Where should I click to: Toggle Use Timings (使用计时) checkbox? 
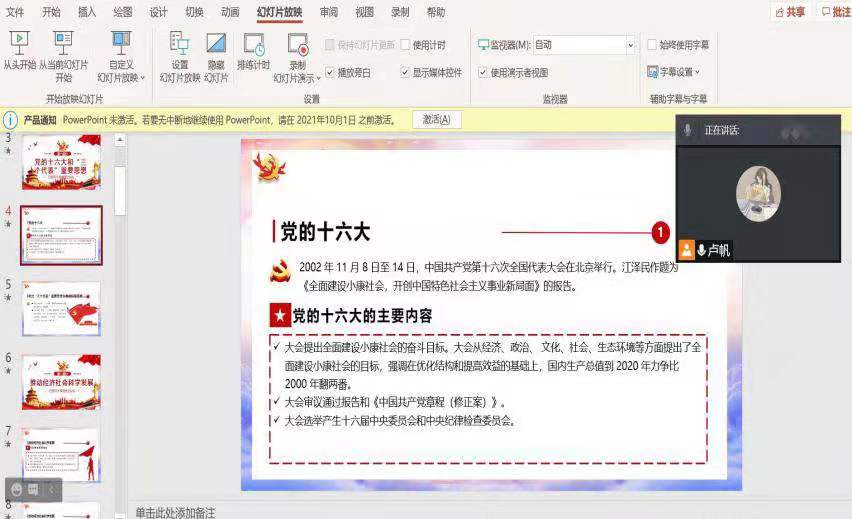[406, 45]
